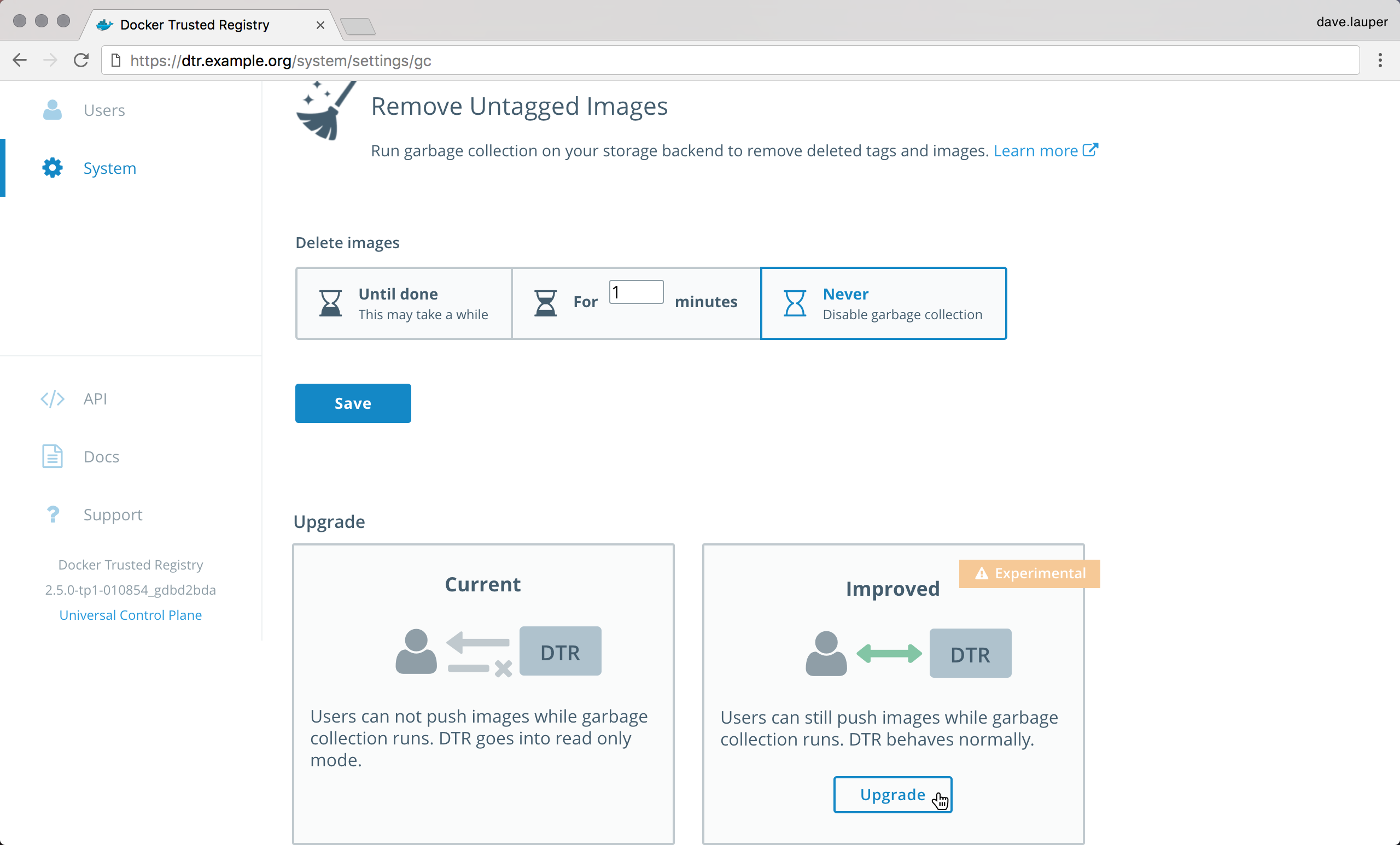Image resolution: width=1400 pixels, height=845 pixels.
Task: Open the Universal Control Plane link
Action: (x=130, y=615)
